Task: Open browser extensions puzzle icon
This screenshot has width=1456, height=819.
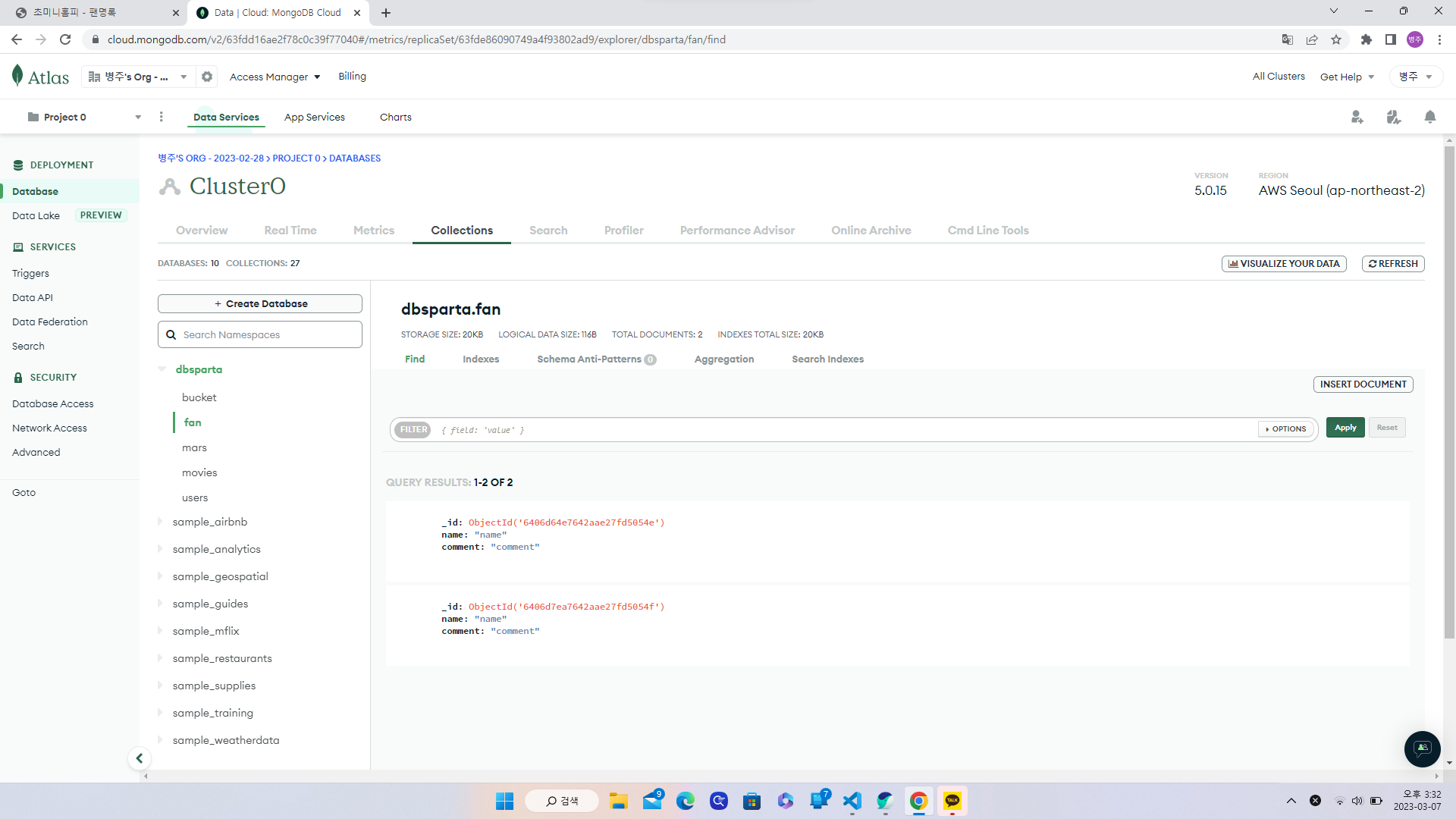Action: (x=1367, y=39)
